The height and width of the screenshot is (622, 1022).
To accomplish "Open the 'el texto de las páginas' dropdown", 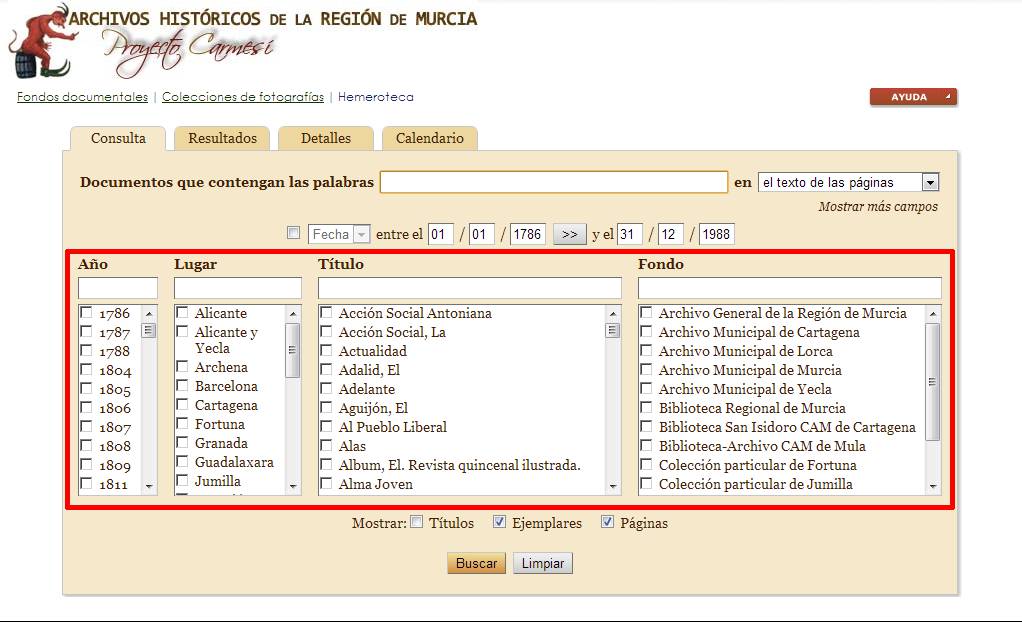I will [848, 183].
